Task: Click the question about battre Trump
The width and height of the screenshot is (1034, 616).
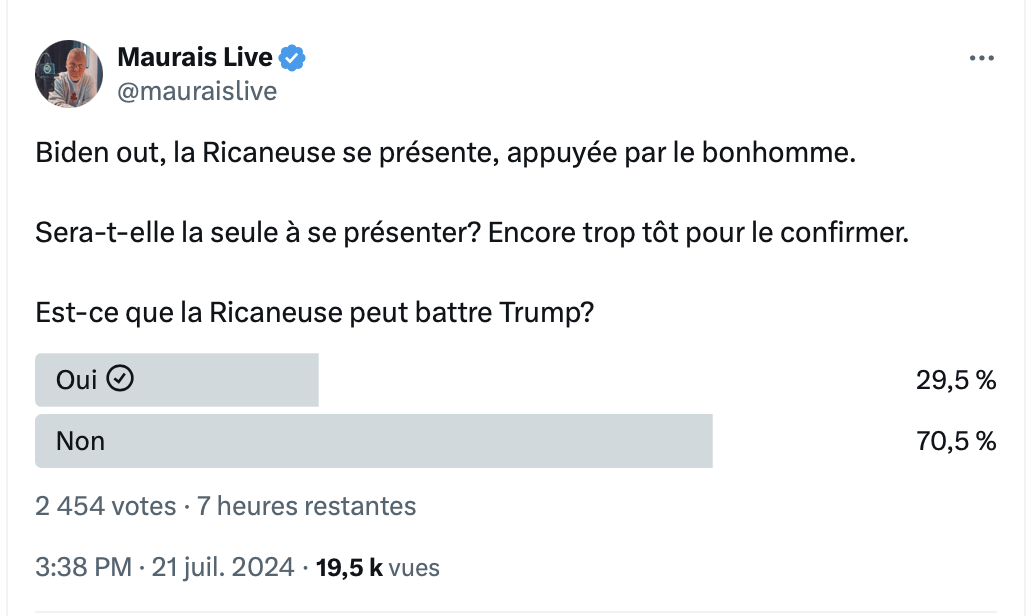Action: (x=315, y=313)
